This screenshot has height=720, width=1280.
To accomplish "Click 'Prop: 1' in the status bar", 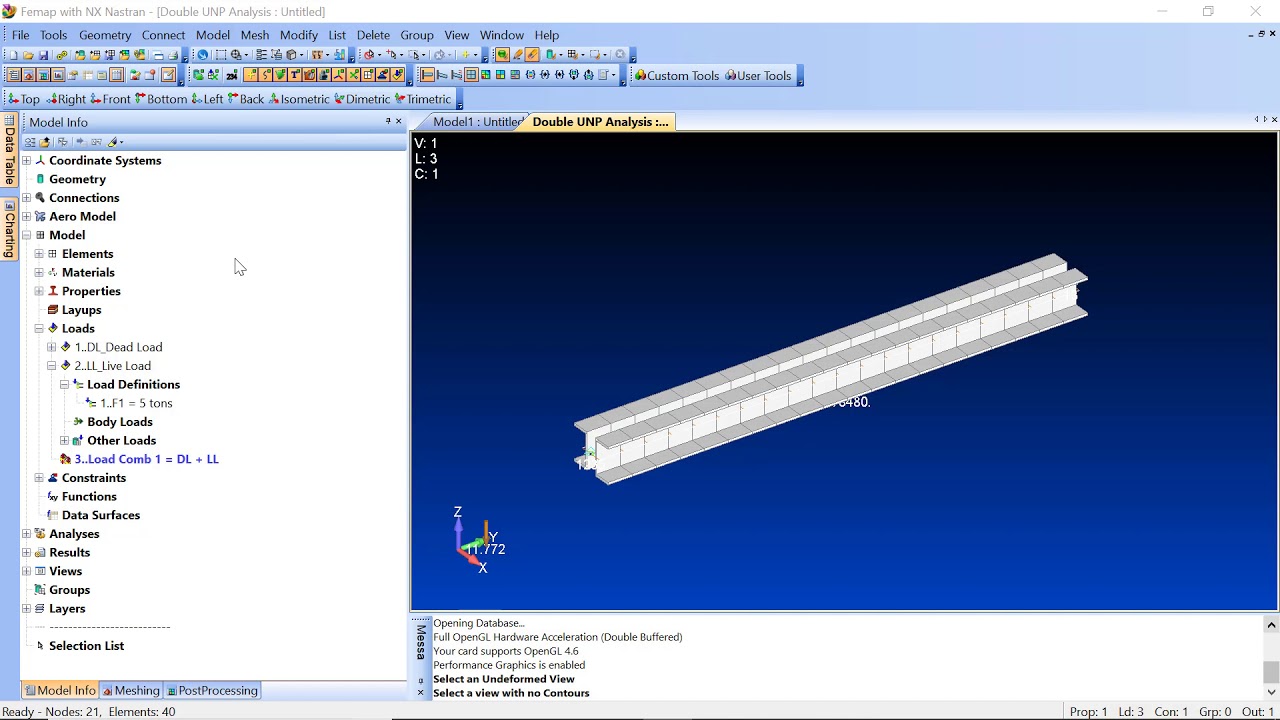I will 1089,712.
